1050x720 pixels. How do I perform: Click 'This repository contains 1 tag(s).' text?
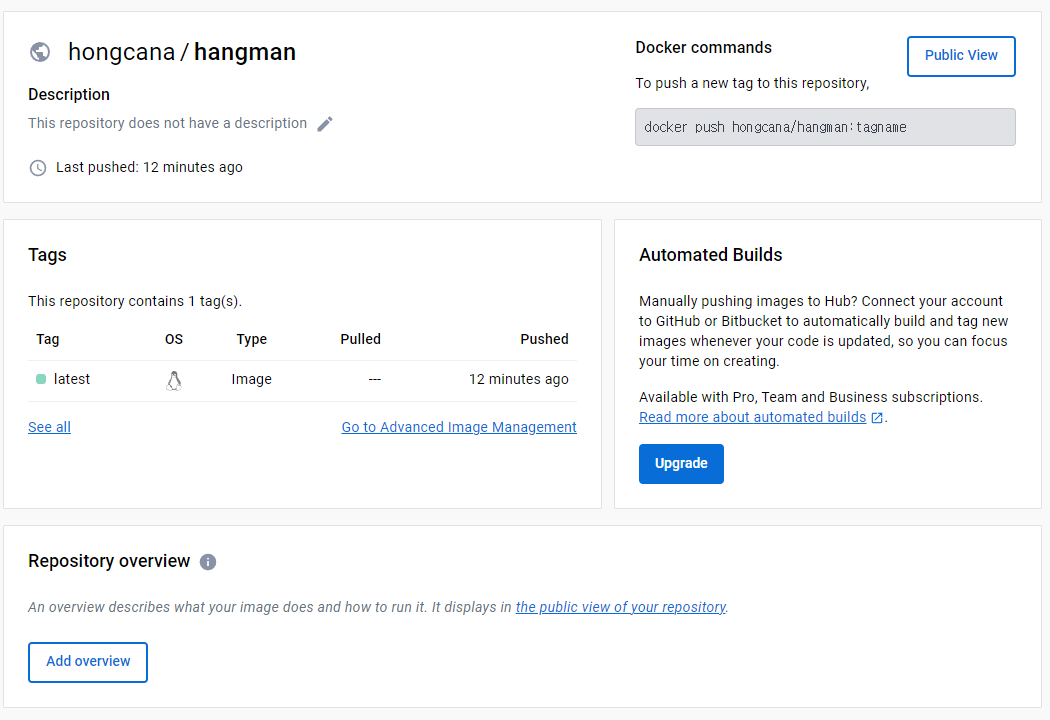(x=135, y=301)
